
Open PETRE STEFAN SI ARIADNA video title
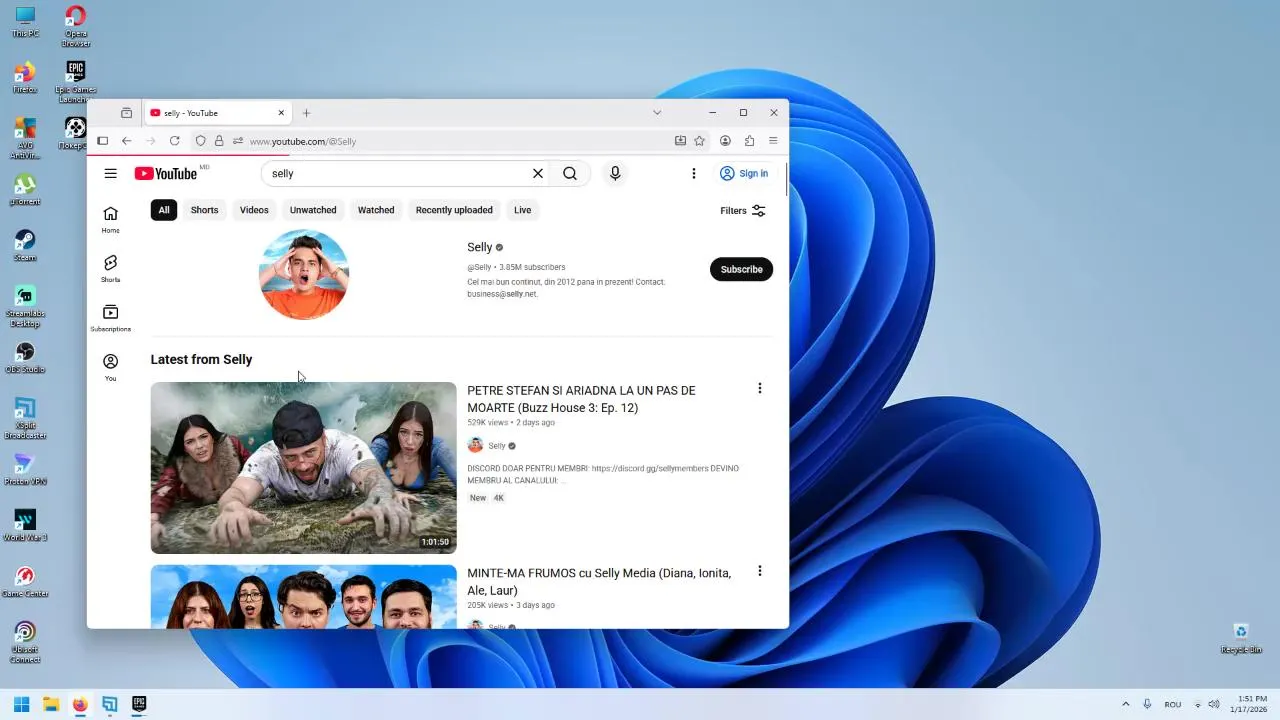pyautogui.click(x=581, y=399)
